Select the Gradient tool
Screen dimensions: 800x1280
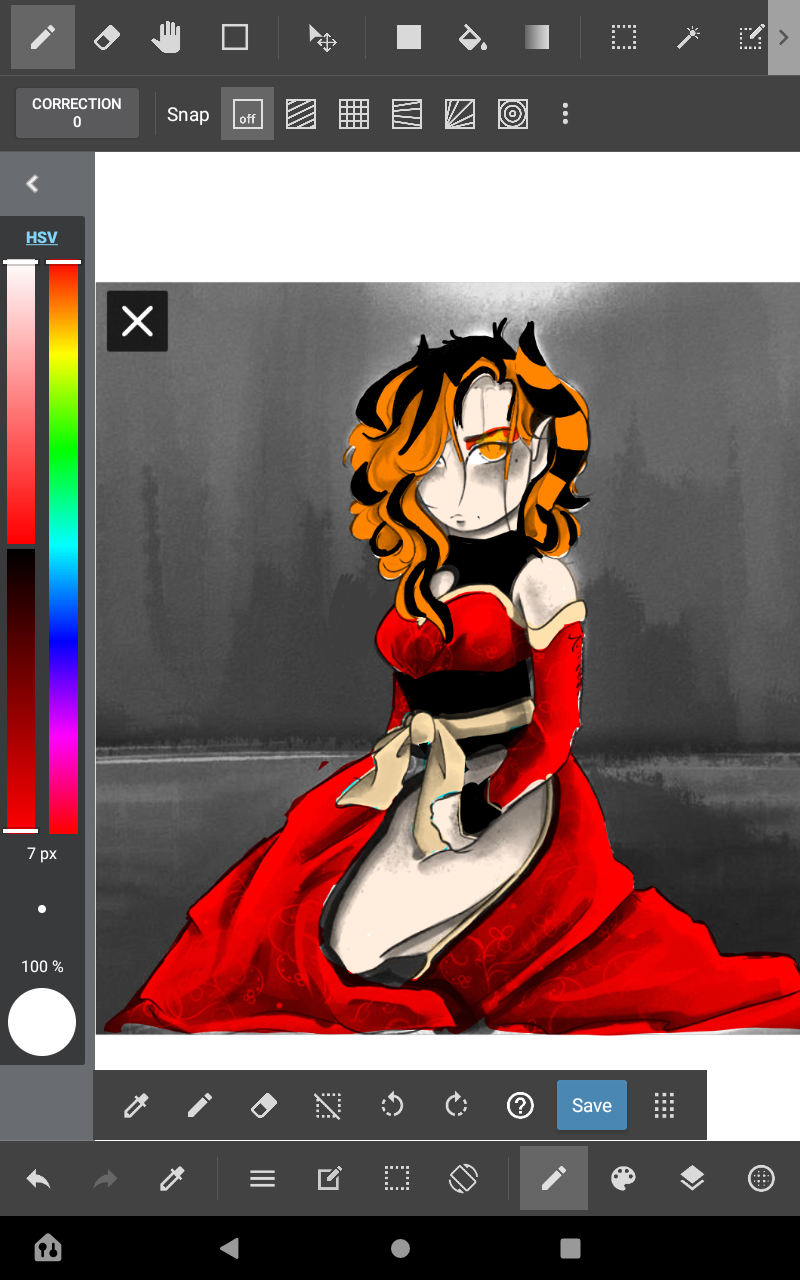coord(536,38)
